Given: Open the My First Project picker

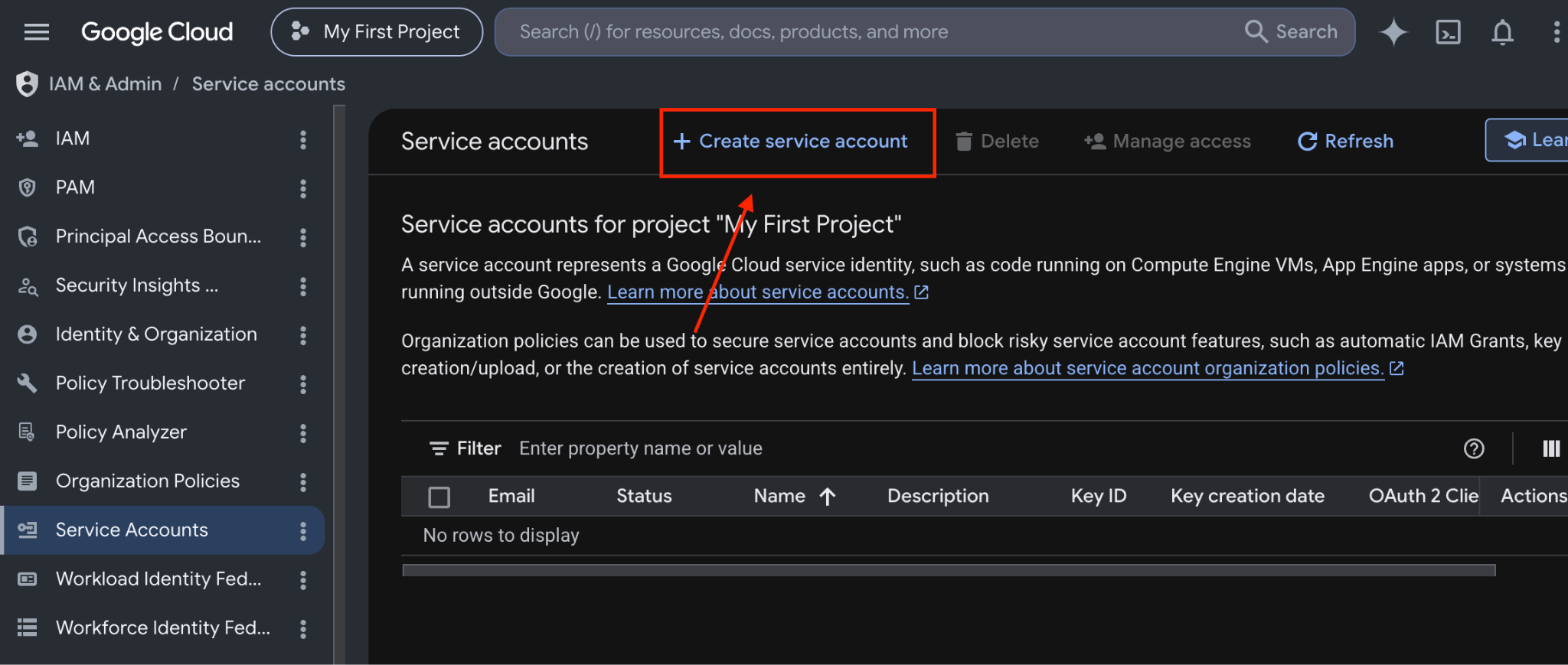Looking at the screenshot, I should pos(377,32).
